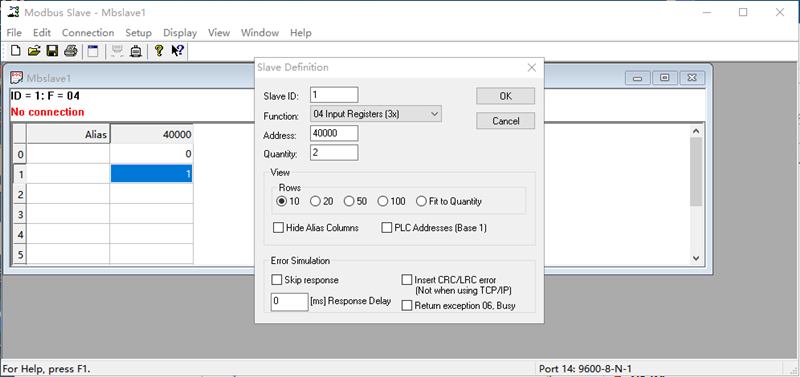The width and height of the screenshot is (800, 377).
Task: Click the Mbslave1 child window icon
Action: pos(16,78)
